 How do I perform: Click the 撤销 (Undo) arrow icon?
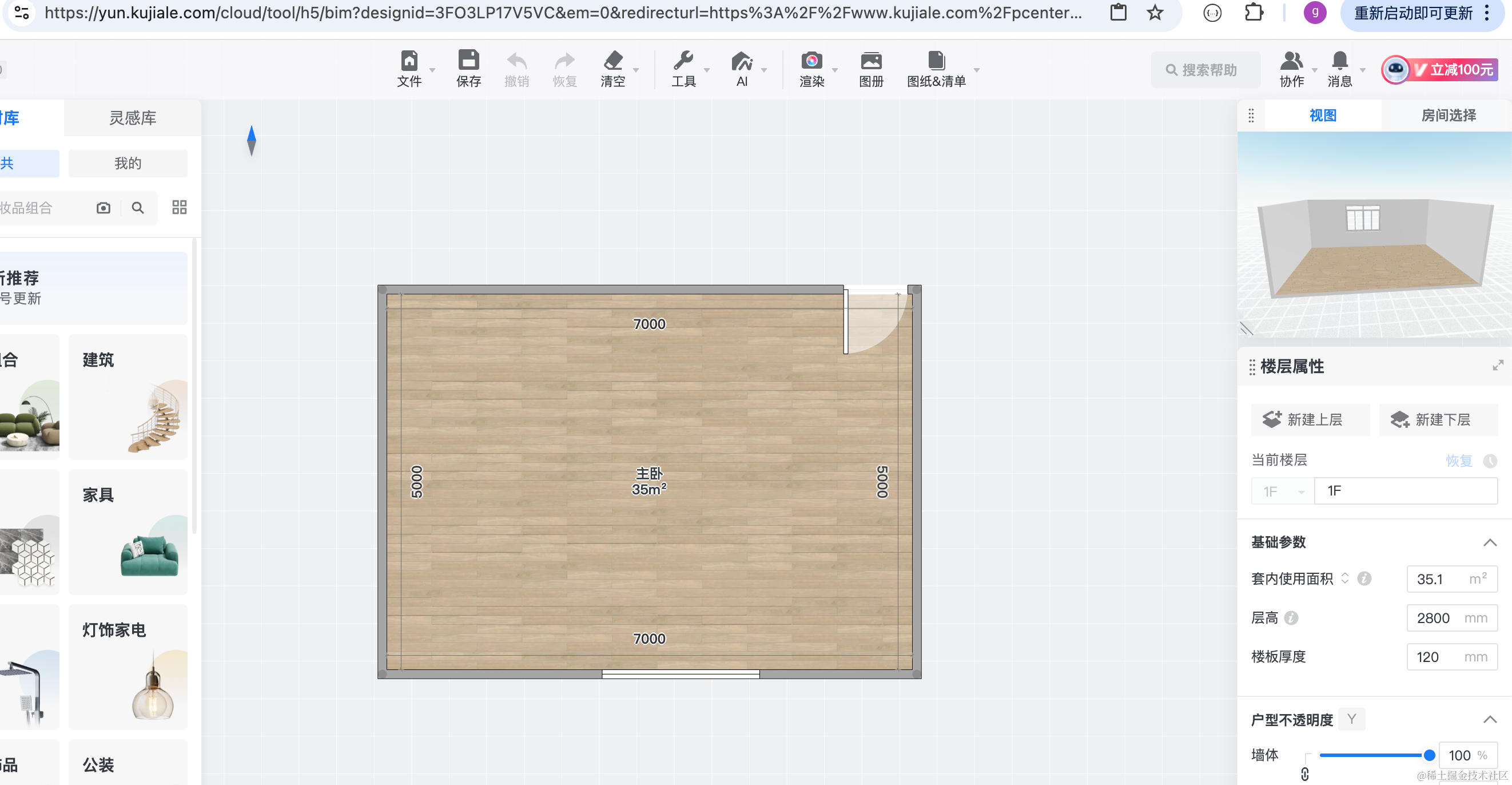pos(516,61)
